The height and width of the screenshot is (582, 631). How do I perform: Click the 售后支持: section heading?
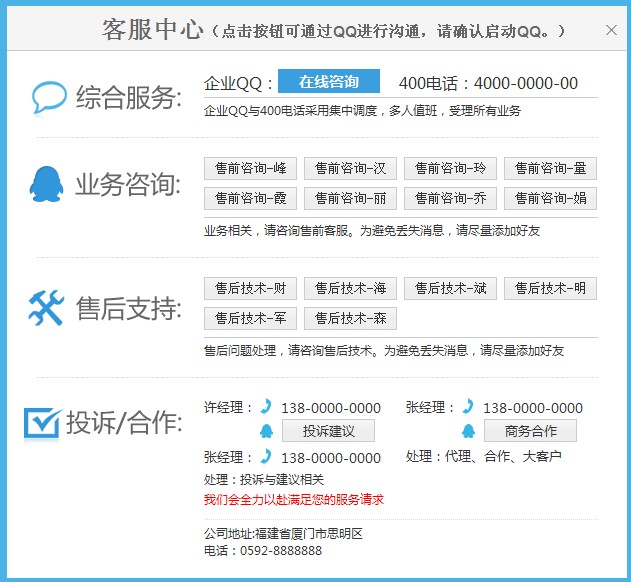(x=129, y=309)
